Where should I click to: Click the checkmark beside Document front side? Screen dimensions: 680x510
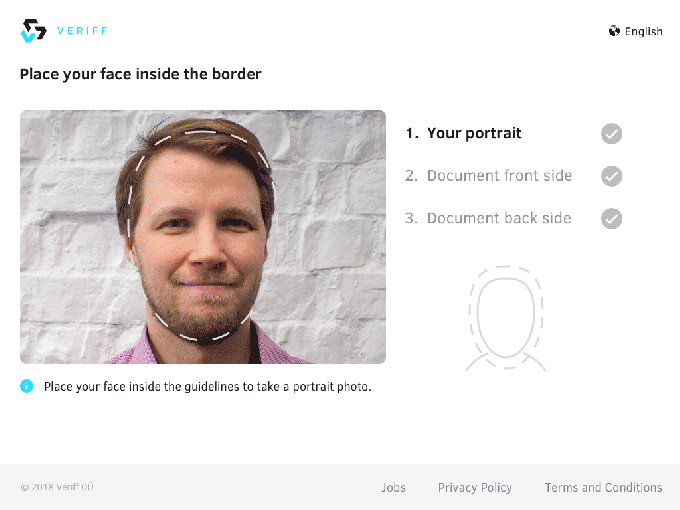(x=611, y=176)
